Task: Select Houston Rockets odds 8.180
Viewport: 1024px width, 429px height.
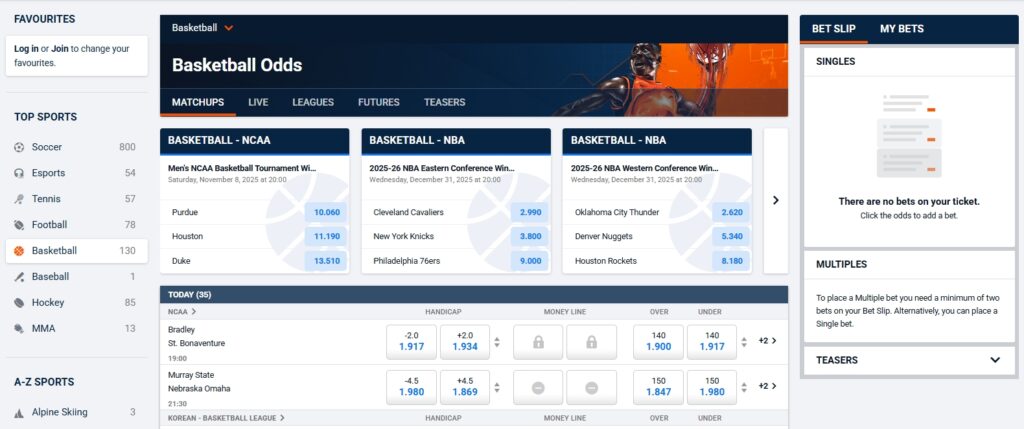Action: (x=731, y=261)
